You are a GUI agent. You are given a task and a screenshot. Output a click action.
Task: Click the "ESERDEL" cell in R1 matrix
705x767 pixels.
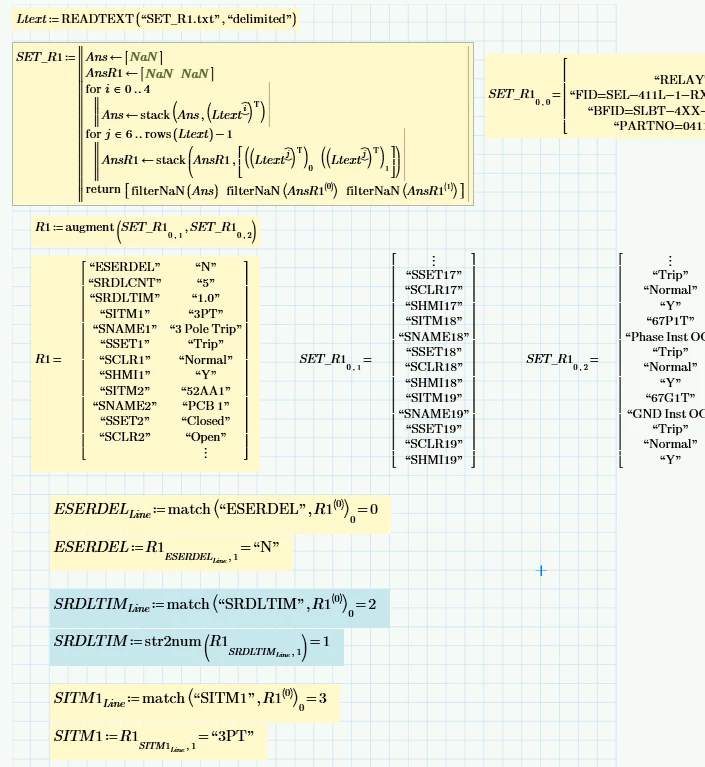125,267
